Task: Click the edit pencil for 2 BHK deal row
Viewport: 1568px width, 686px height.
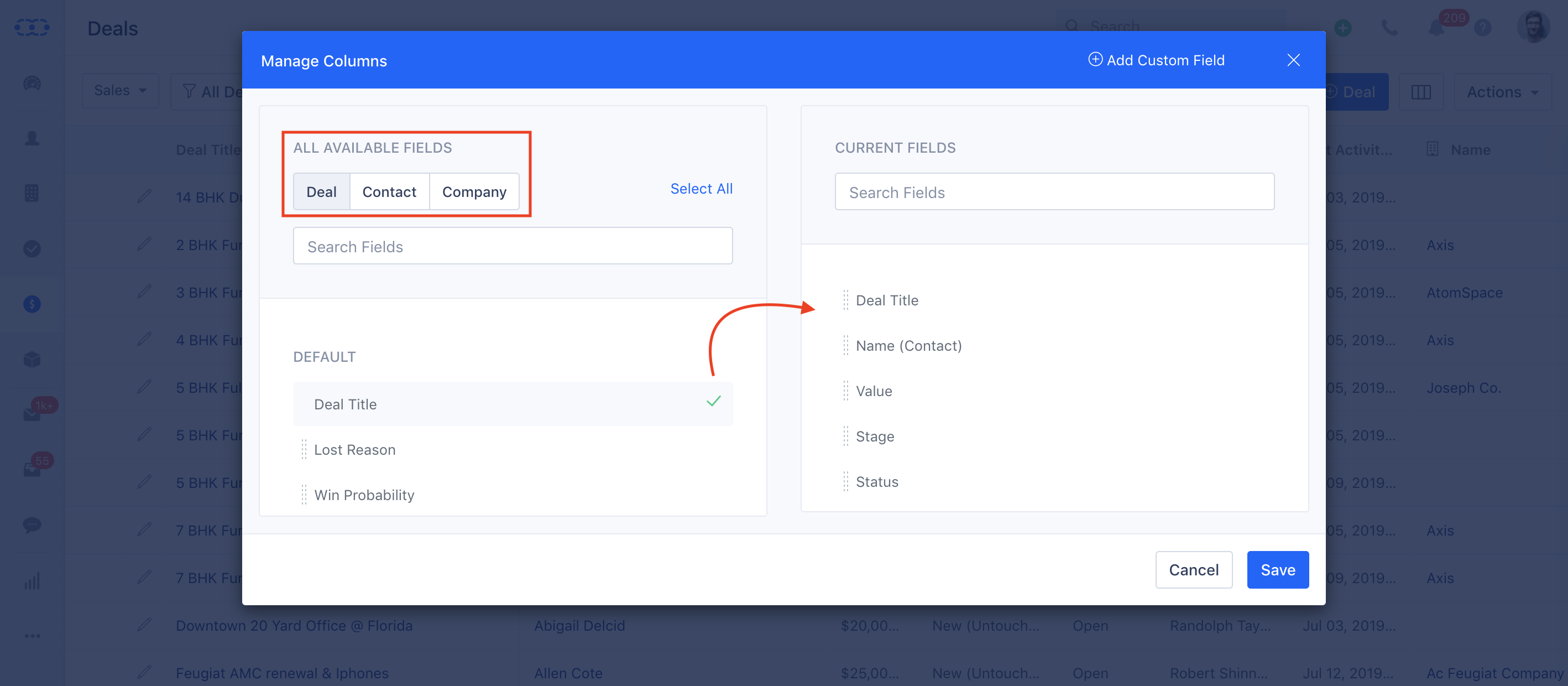Action: coord(144,245)
